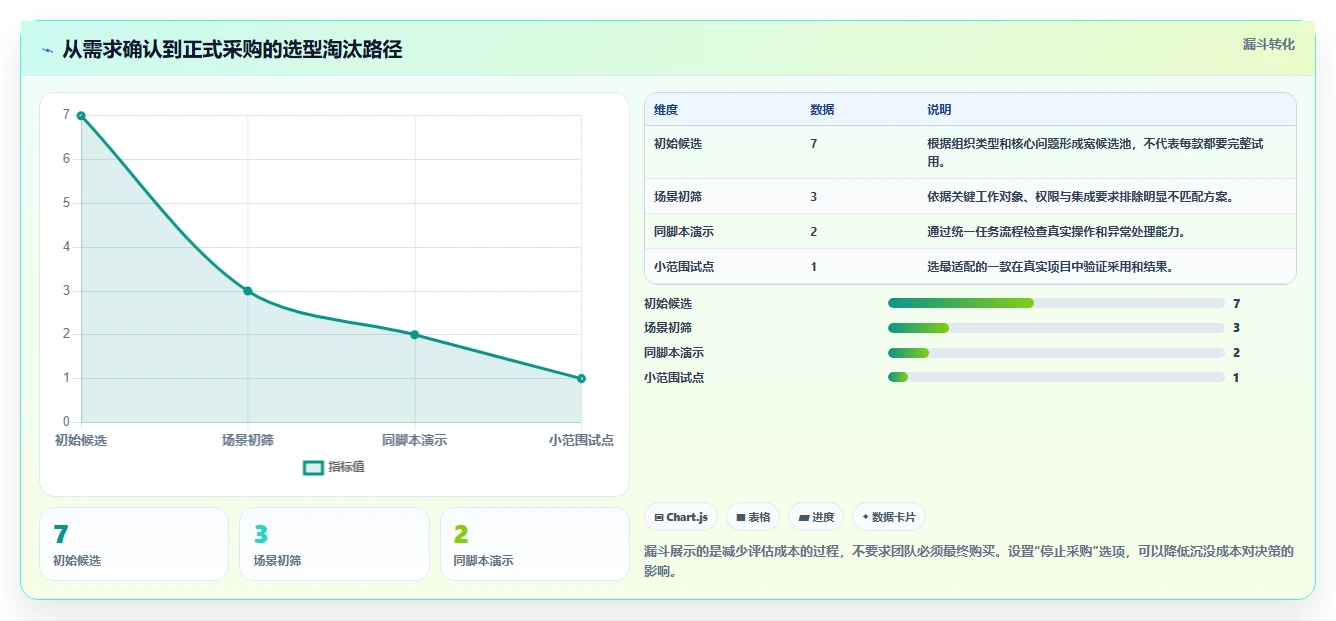Click the x-axis label 初始候选
The image size is (1336, 621).
point(81,440)
